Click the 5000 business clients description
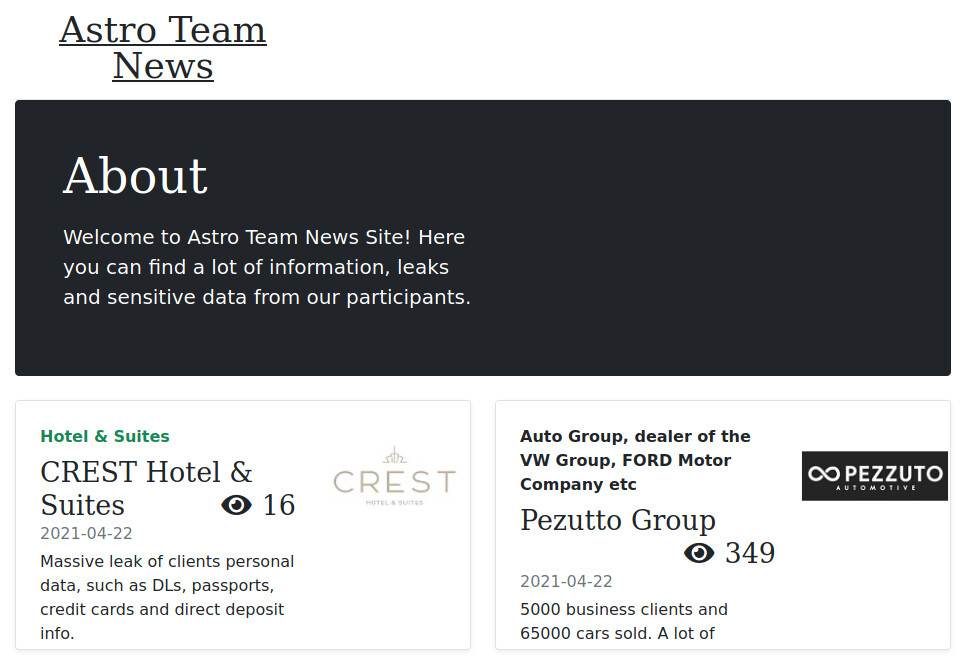 624,622
